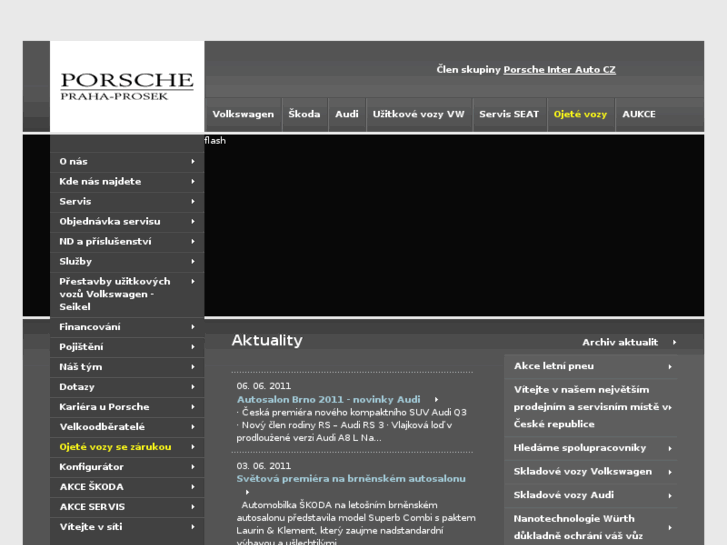Open Vítejte v našem největším prodejním link
The width and height of the screenshot is (727, 545).
(591, 407)
